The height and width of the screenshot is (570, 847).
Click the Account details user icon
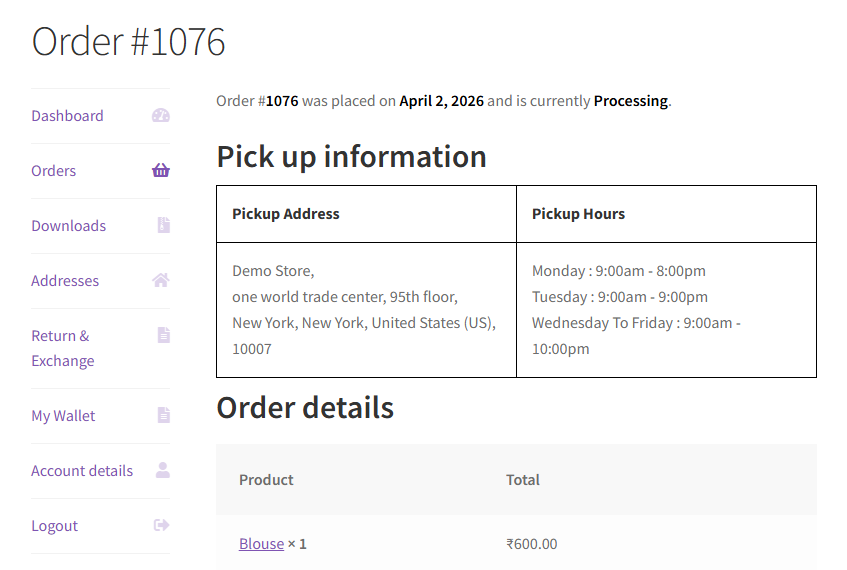click(163, 470)
